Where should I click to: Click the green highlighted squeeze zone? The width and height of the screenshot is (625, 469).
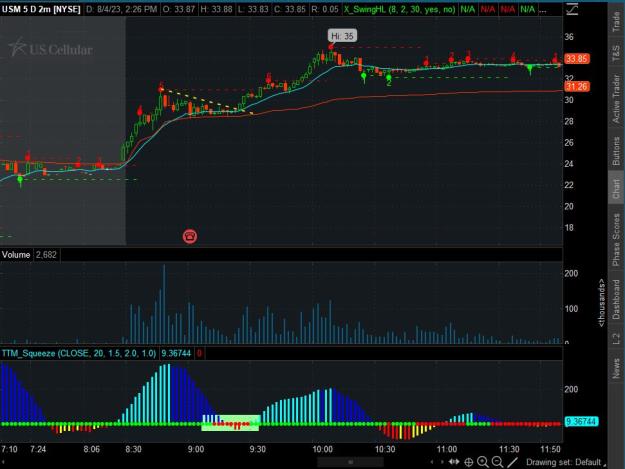click(230, 423)
